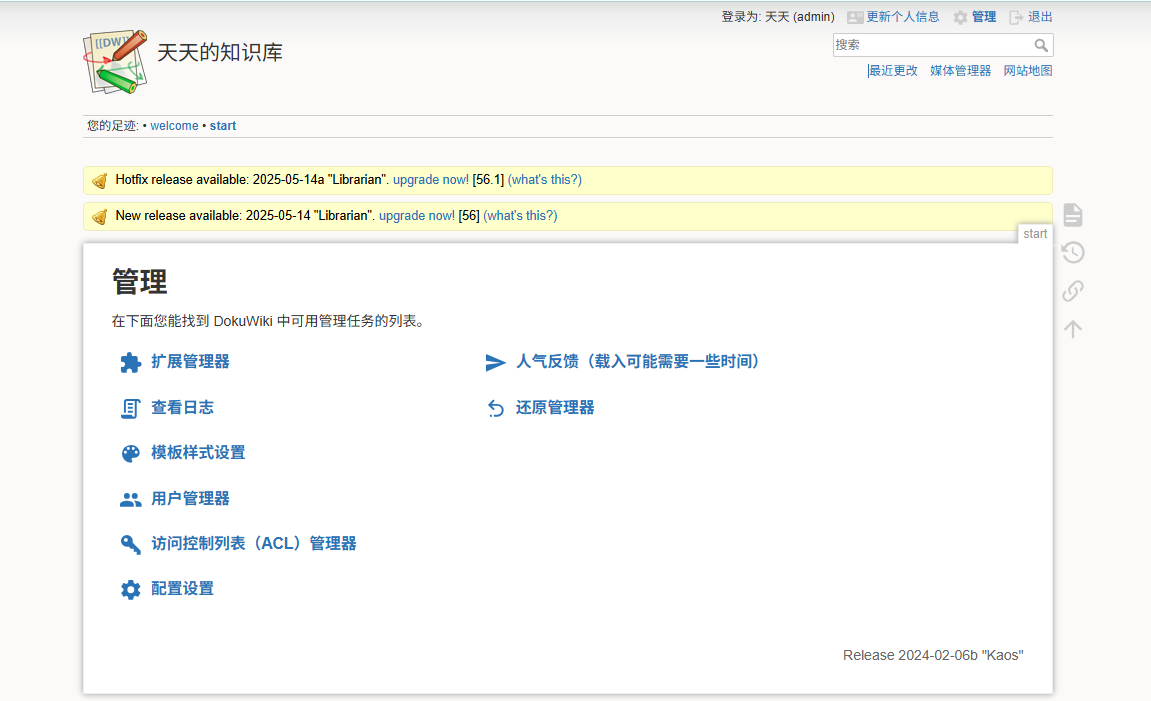The image size is (1151, 701).
Task: Open the Extension Manager puzzle icon
Action: 131,363
